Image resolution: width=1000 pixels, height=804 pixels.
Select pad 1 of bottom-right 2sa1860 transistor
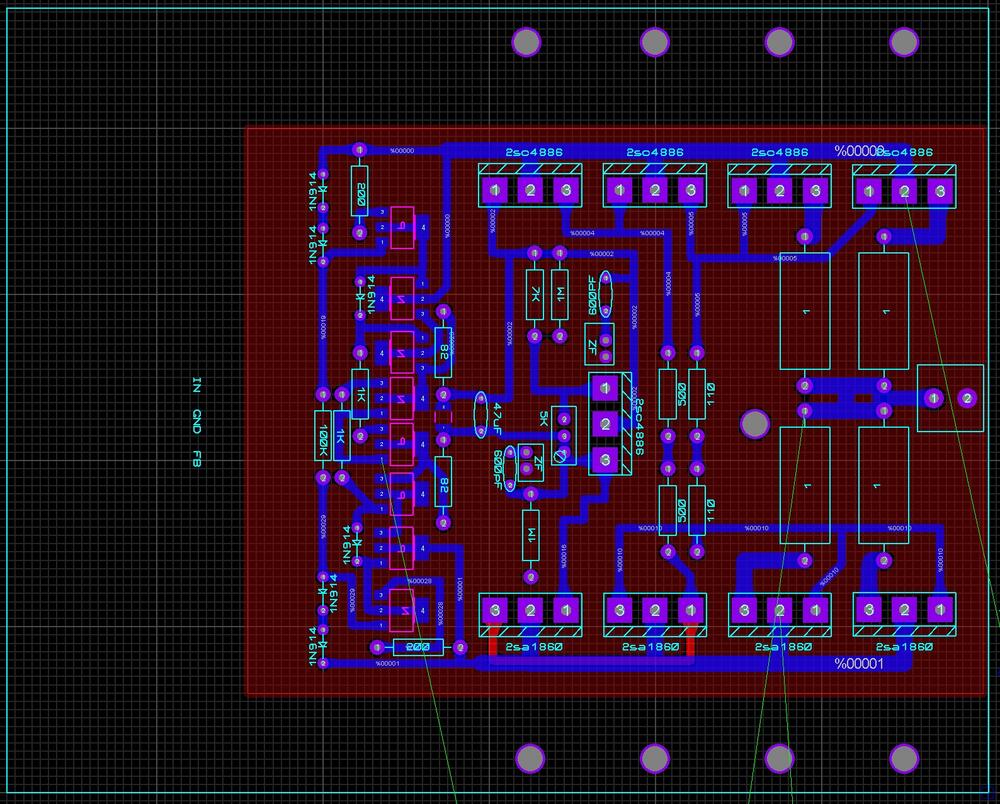click(x=938, y=609)
